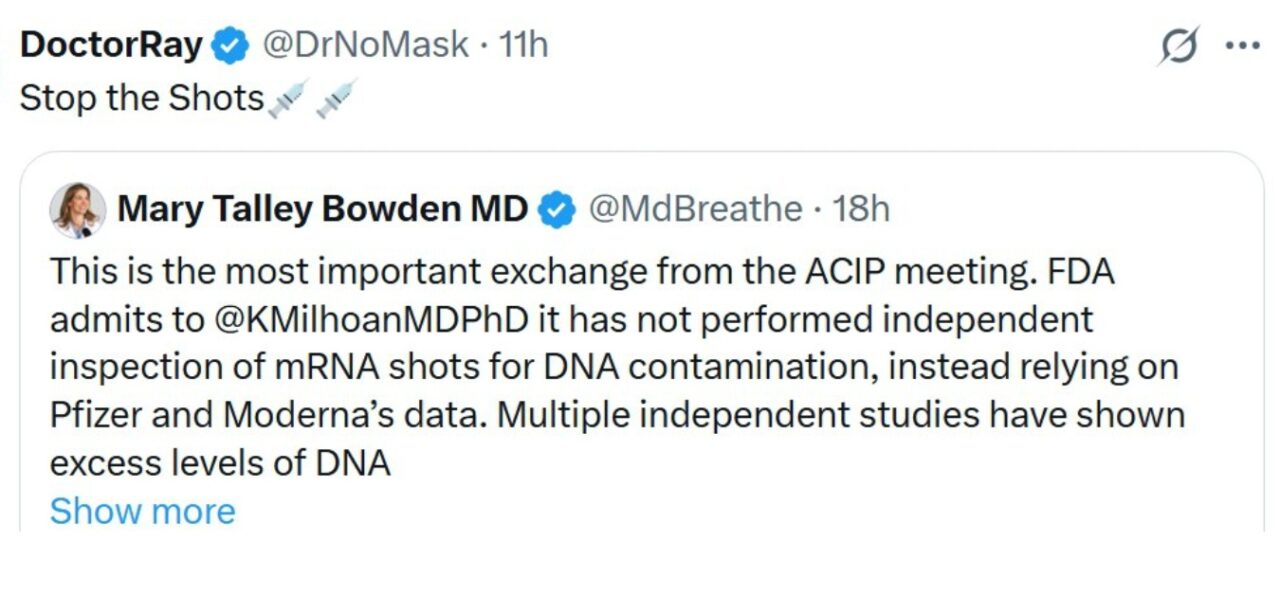This screenshot has height=596, width=1280.
Task: Open the @DrNoMask handle link
Action: tap(365, 45)
